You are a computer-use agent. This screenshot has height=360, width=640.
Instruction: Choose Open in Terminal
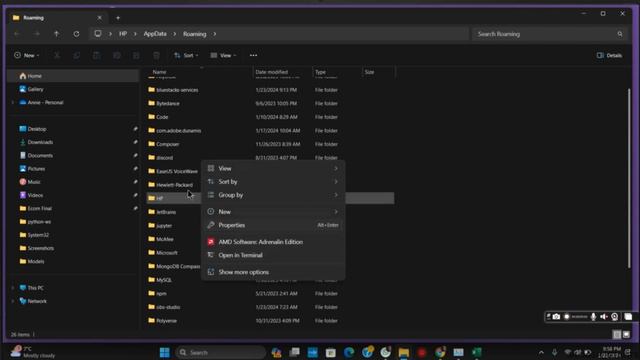pyautogui.click(x=273, y=255)
